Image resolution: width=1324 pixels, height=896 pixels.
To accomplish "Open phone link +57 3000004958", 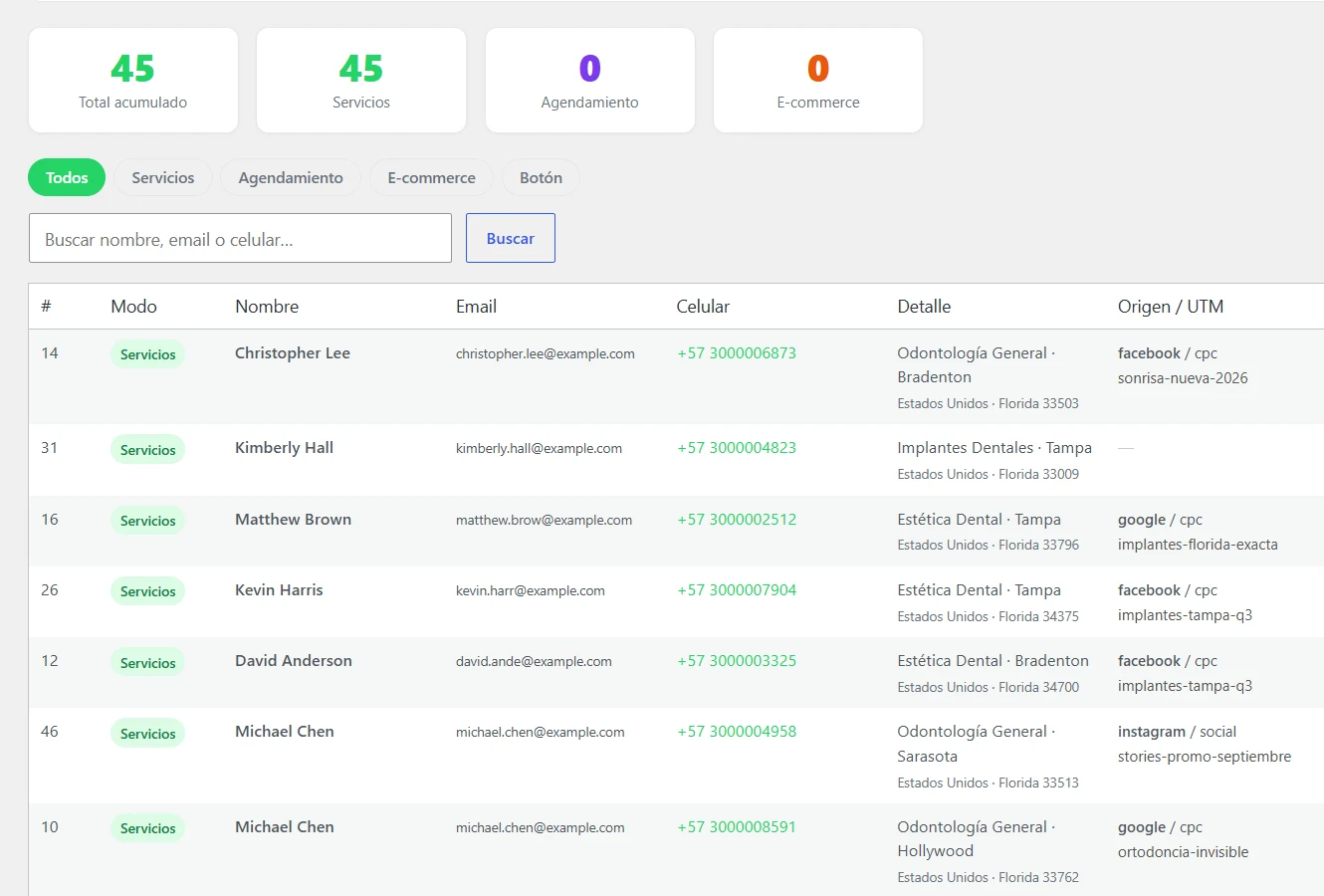I will [x=737, y=732].
